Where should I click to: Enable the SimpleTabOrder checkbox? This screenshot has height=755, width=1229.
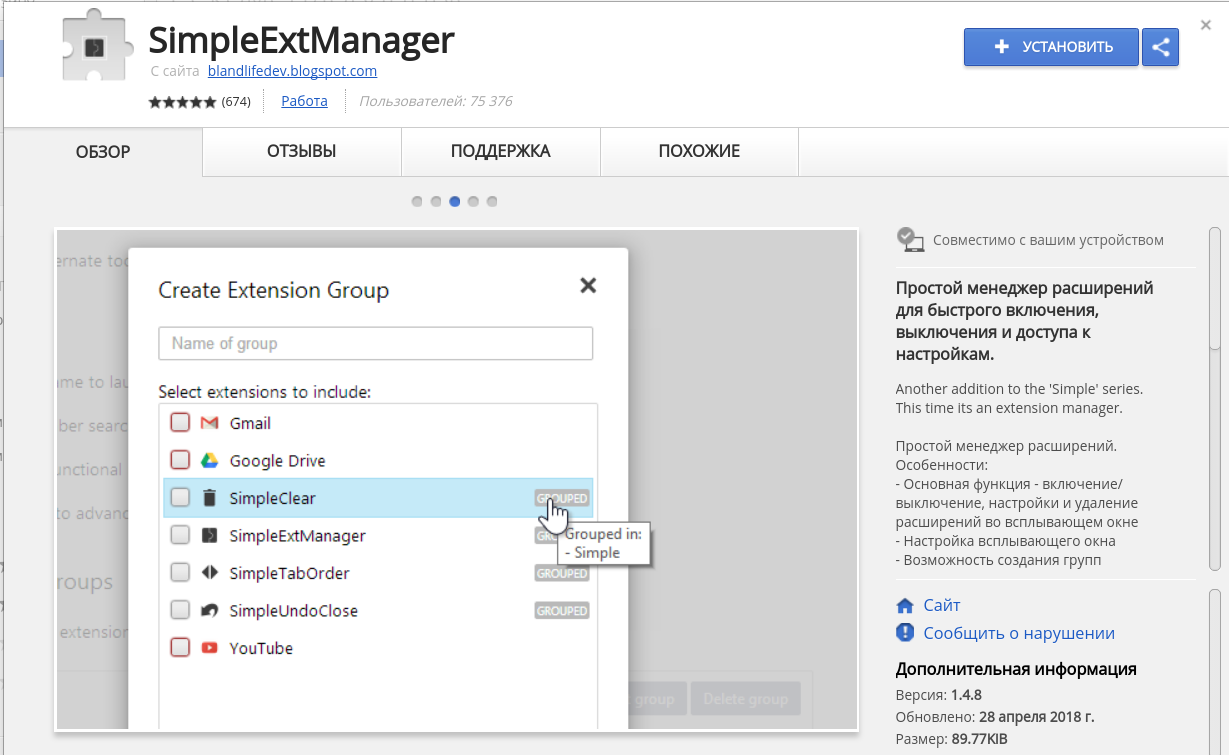(x=180, y=573)
